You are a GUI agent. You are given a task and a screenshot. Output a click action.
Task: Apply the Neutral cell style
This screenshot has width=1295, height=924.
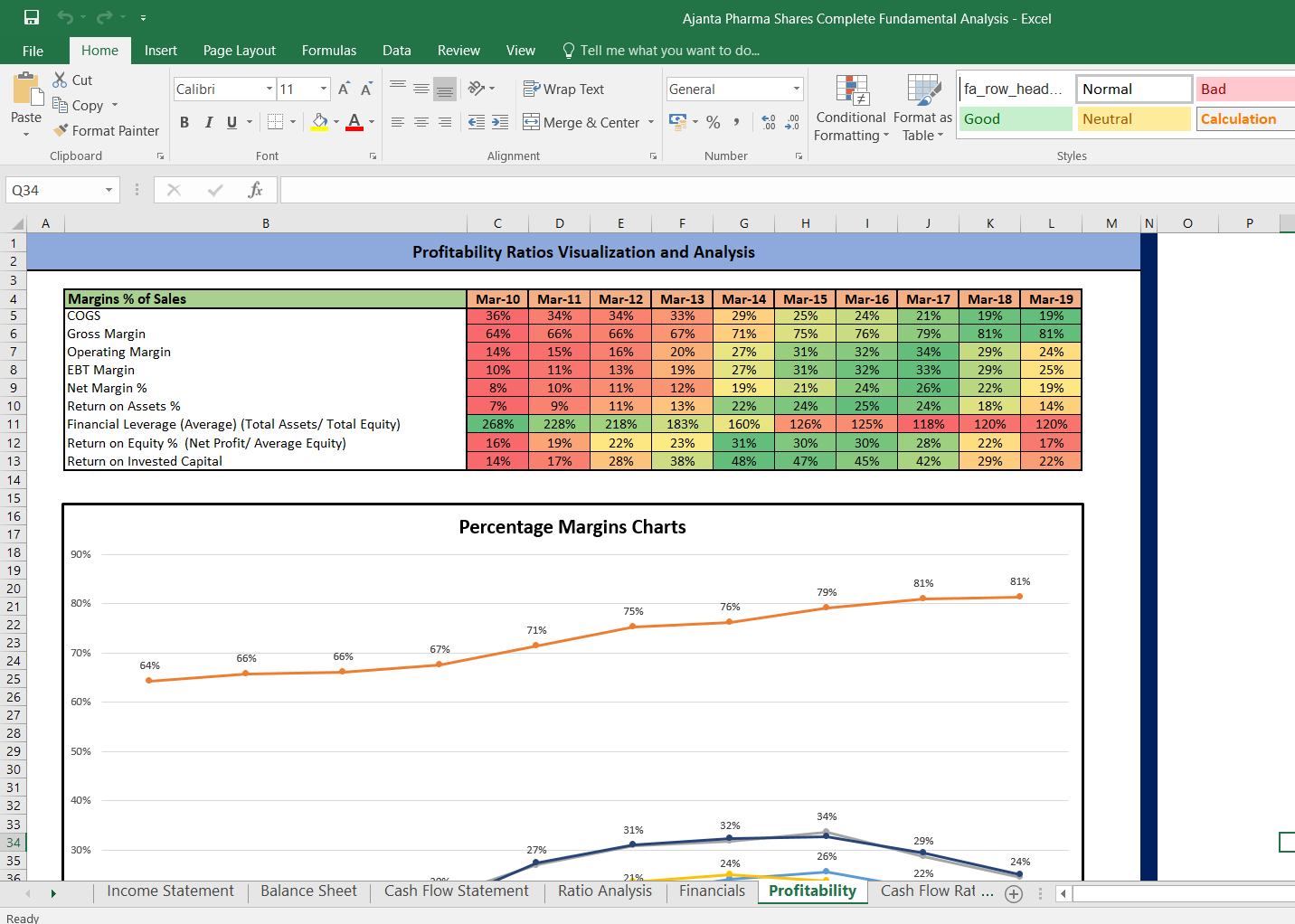pos(1134,119)
